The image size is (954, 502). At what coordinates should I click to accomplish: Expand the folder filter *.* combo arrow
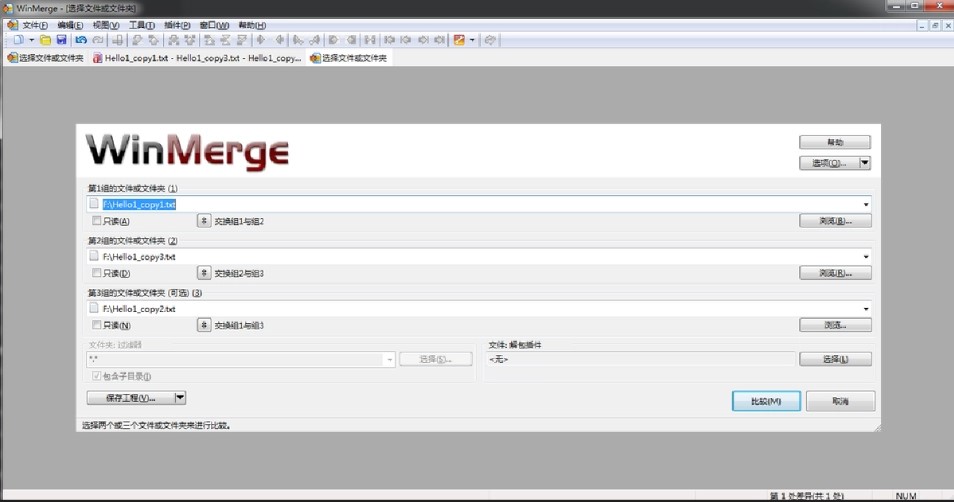click(x=389, y=360)
